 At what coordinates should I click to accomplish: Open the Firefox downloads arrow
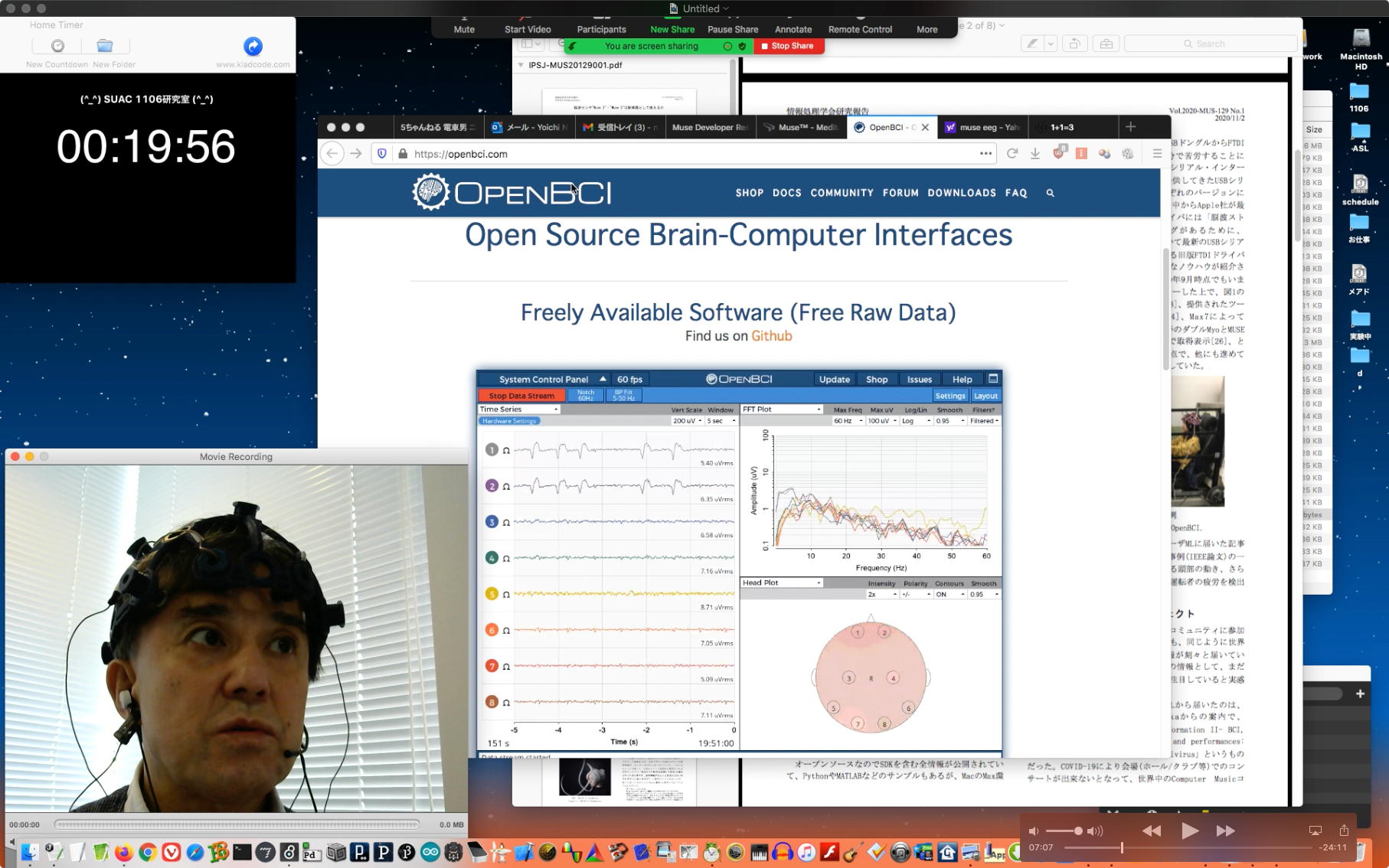pyautogui.click(x=1035, y=154)
